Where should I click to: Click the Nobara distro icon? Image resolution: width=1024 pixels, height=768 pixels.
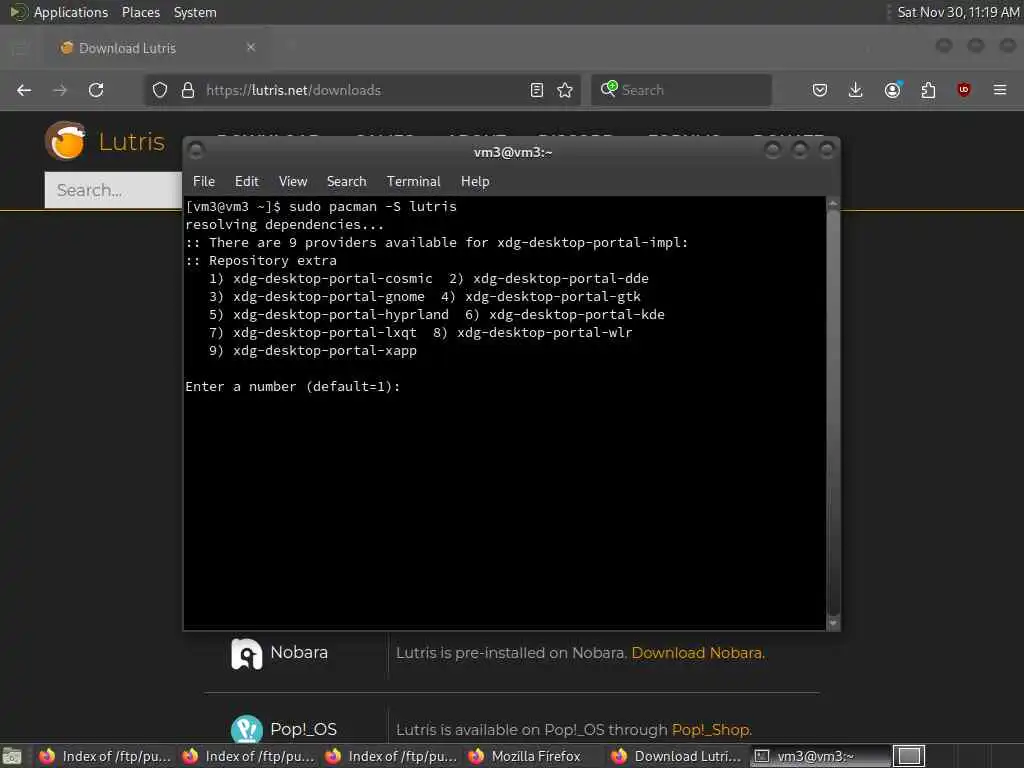pos(246,654)
